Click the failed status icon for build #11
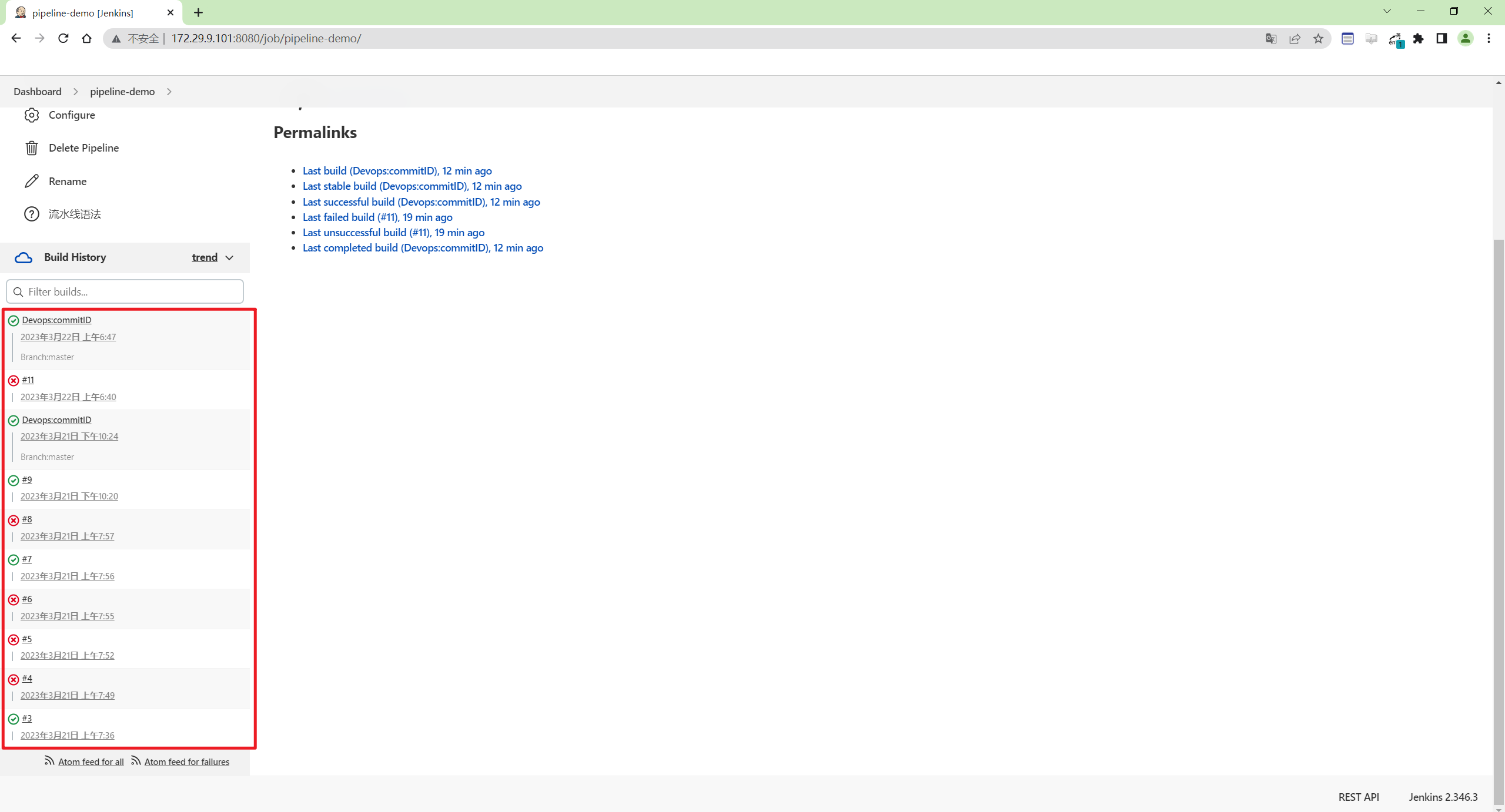Viewport: 1505px width, 812px height. (14, 381)
